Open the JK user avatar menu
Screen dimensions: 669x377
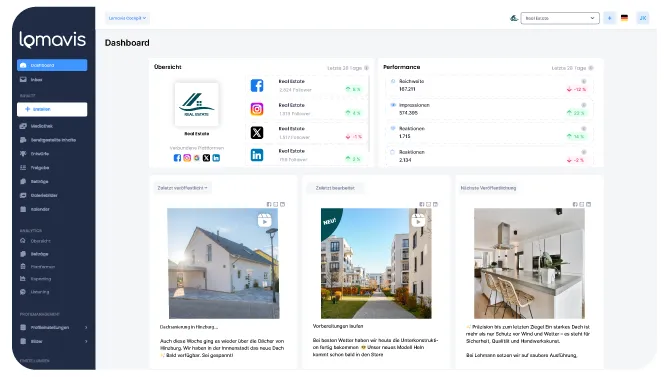[x=643, y=18]
